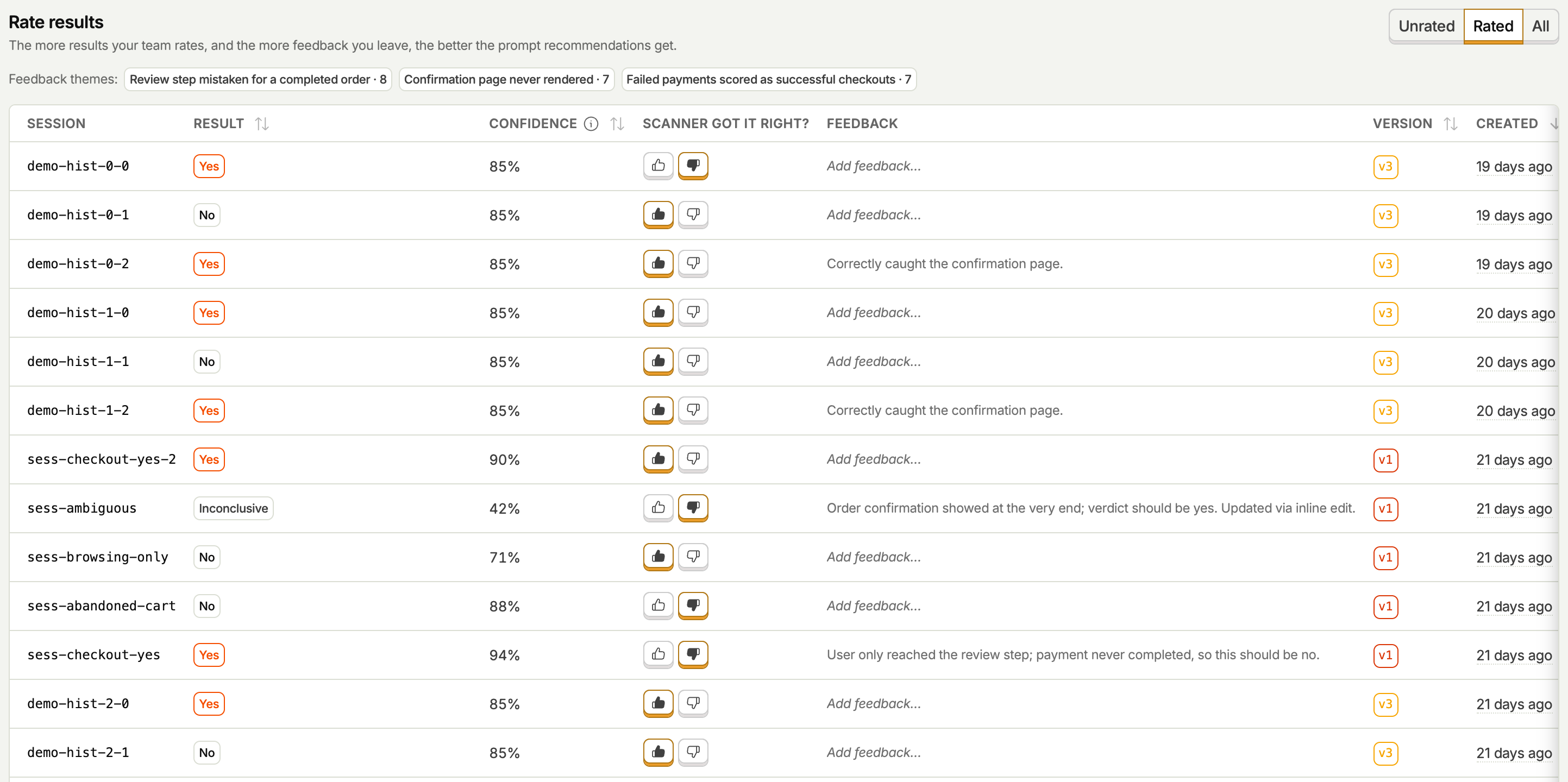1568x782 pixels.
Task: Click thumbs up for demo-hist-1-2
Action: (x=658, y=410)
